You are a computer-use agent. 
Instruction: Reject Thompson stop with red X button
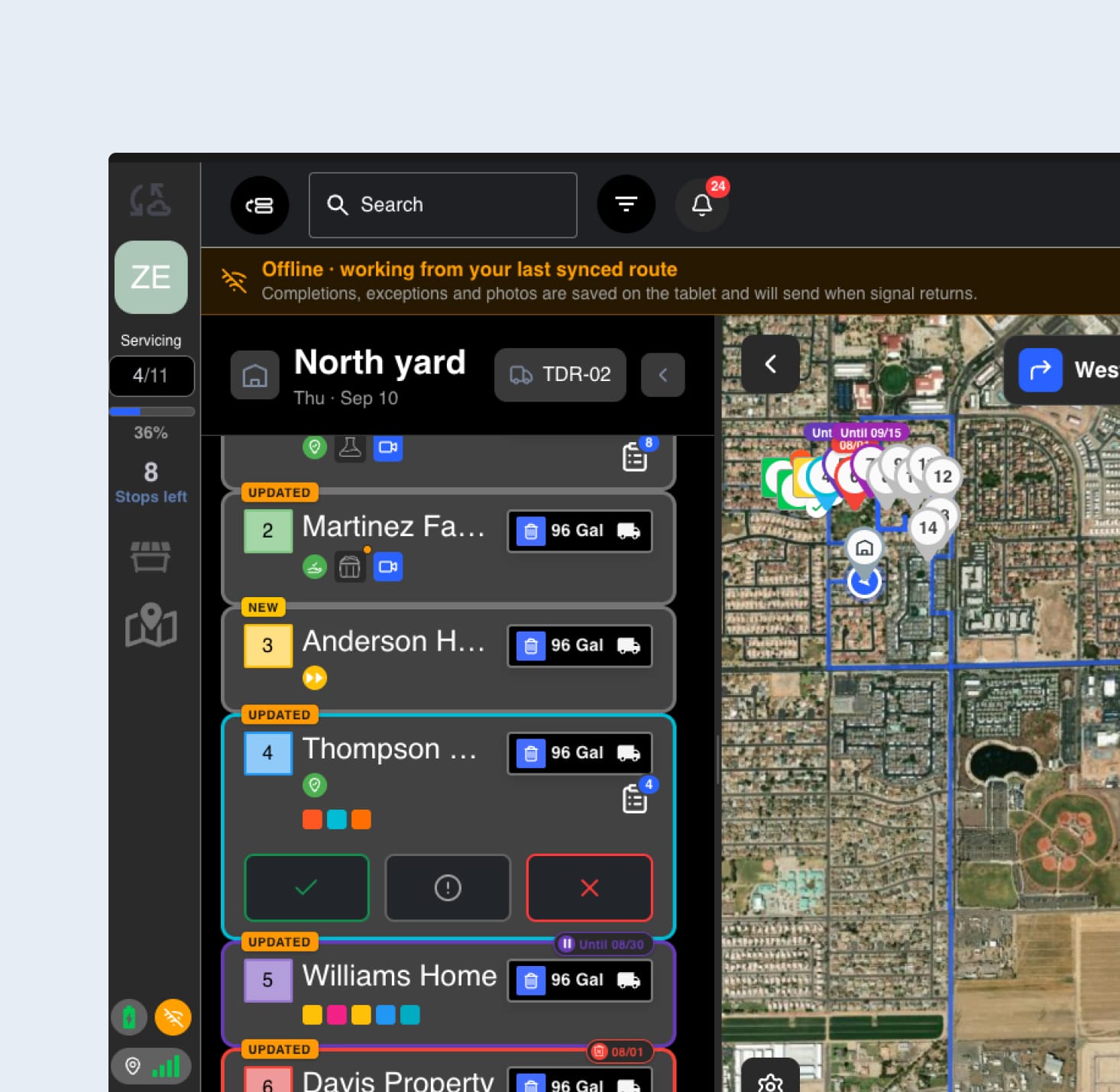[x=589, y=887]
